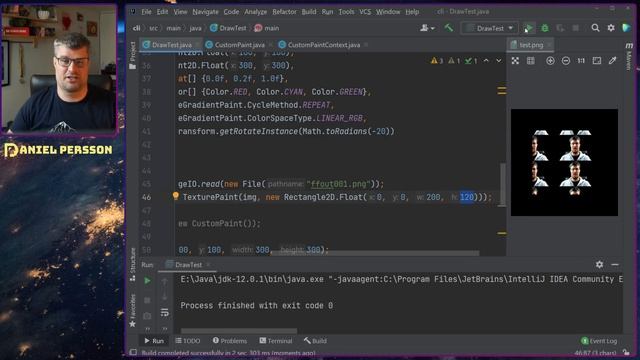
Task: Go to previous highlighted error arrow
Action: pos(486,61)
